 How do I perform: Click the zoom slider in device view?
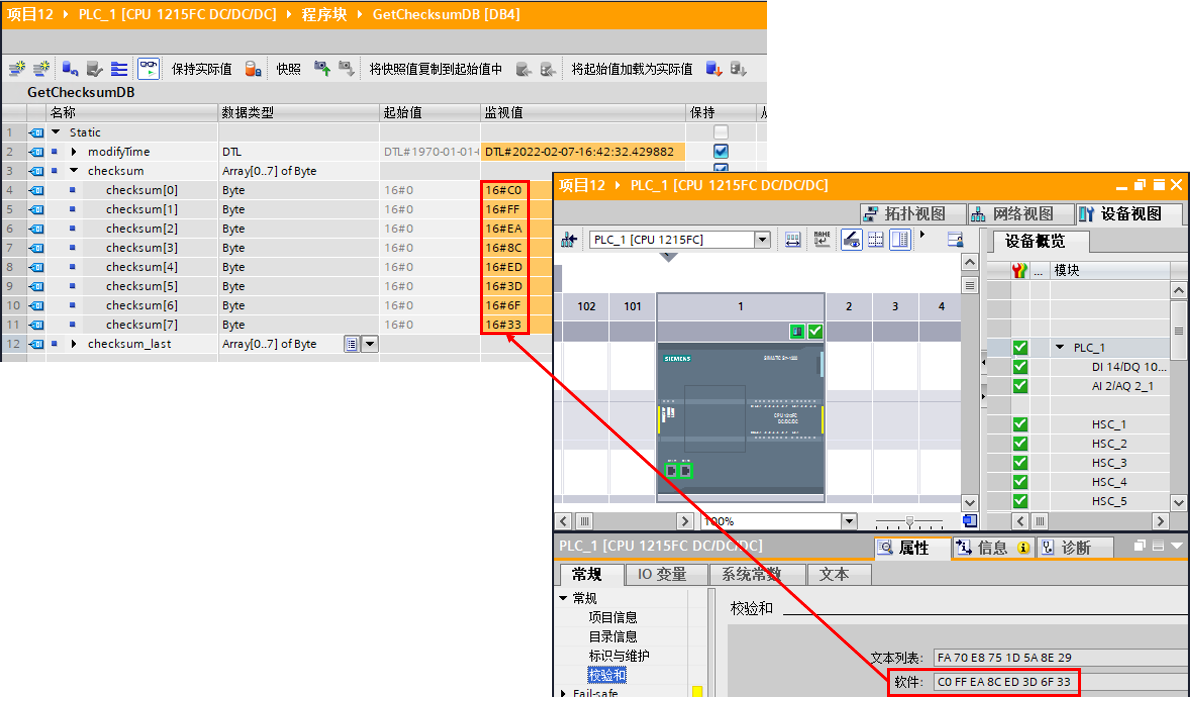(909, 521)
